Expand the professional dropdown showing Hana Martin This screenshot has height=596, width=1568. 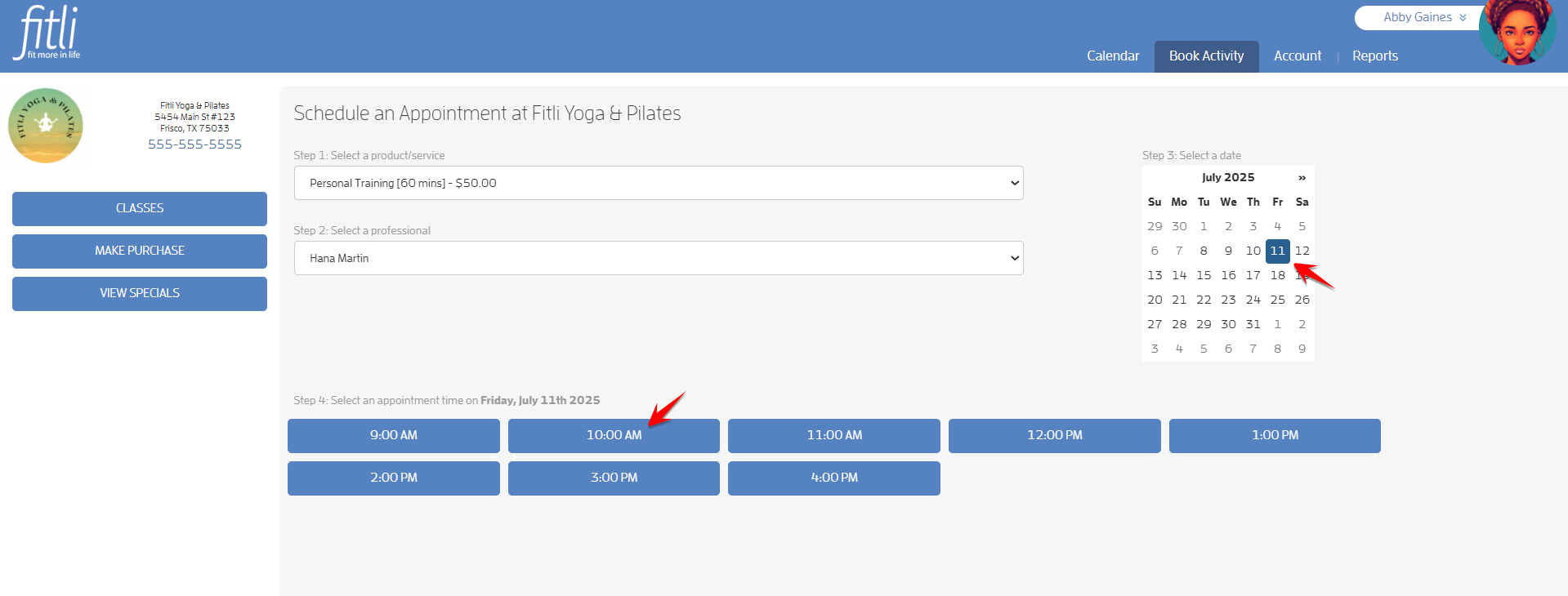[659, 258]
